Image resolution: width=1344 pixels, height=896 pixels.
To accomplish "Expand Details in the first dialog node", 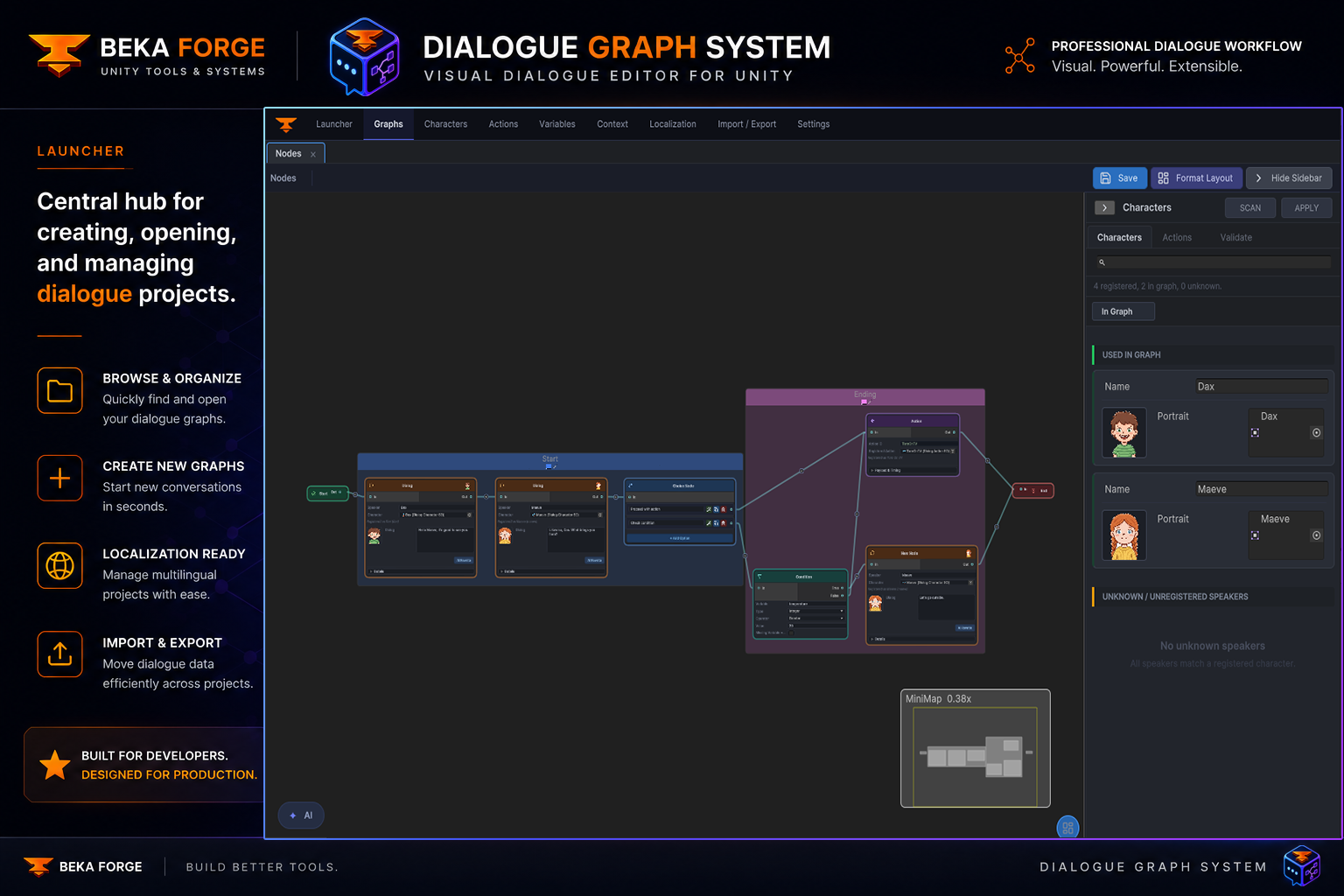I will 421,571.
